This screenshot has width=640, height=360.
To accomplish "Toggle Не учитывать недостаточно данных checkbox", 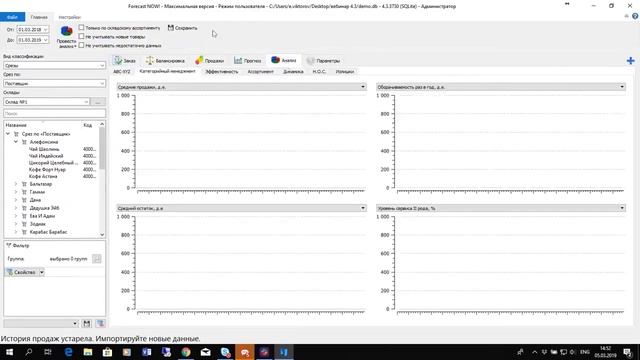I will pos(82,45).
